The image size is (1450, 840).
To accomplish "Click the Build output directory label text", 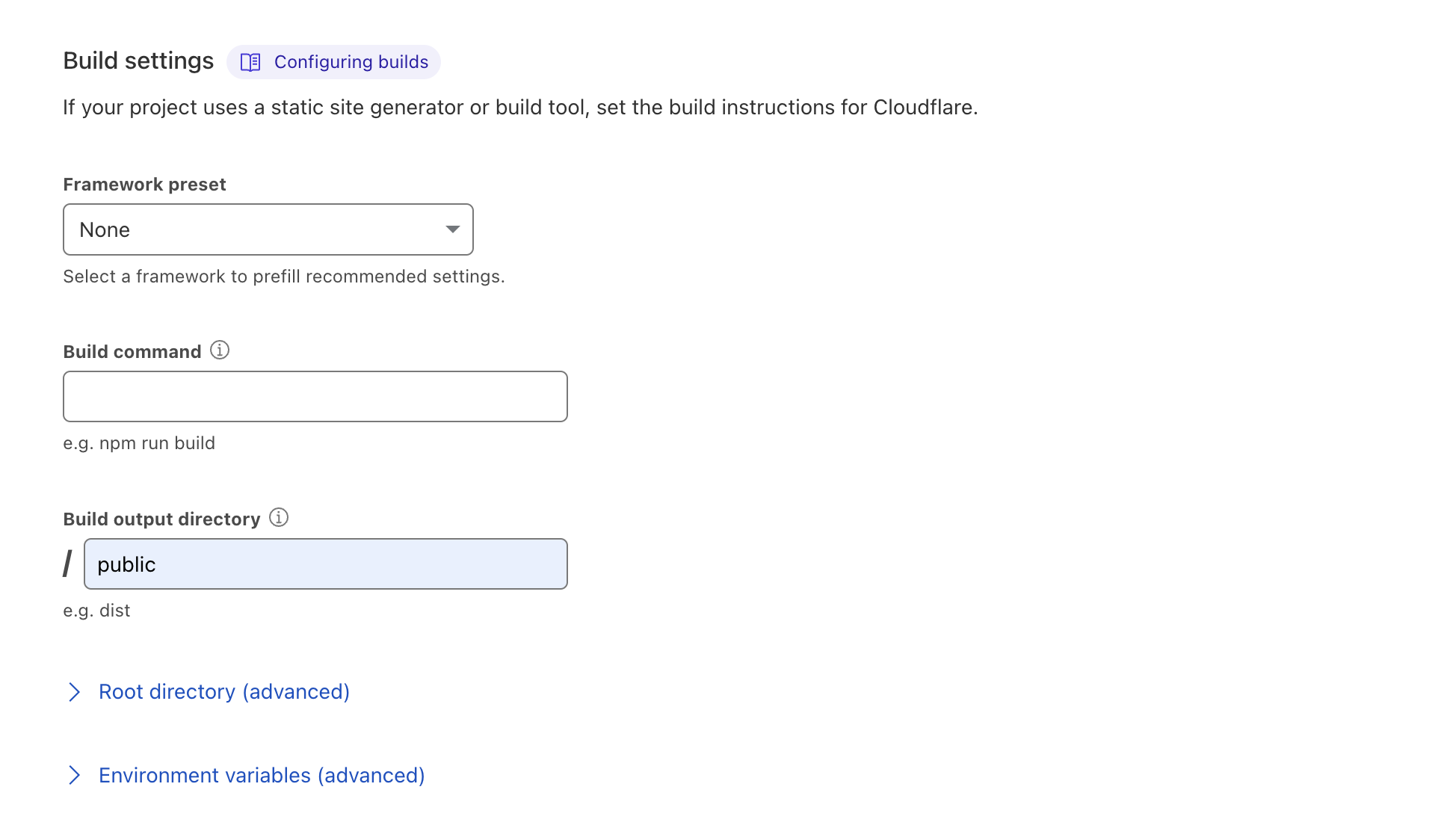I will [161, 519].
